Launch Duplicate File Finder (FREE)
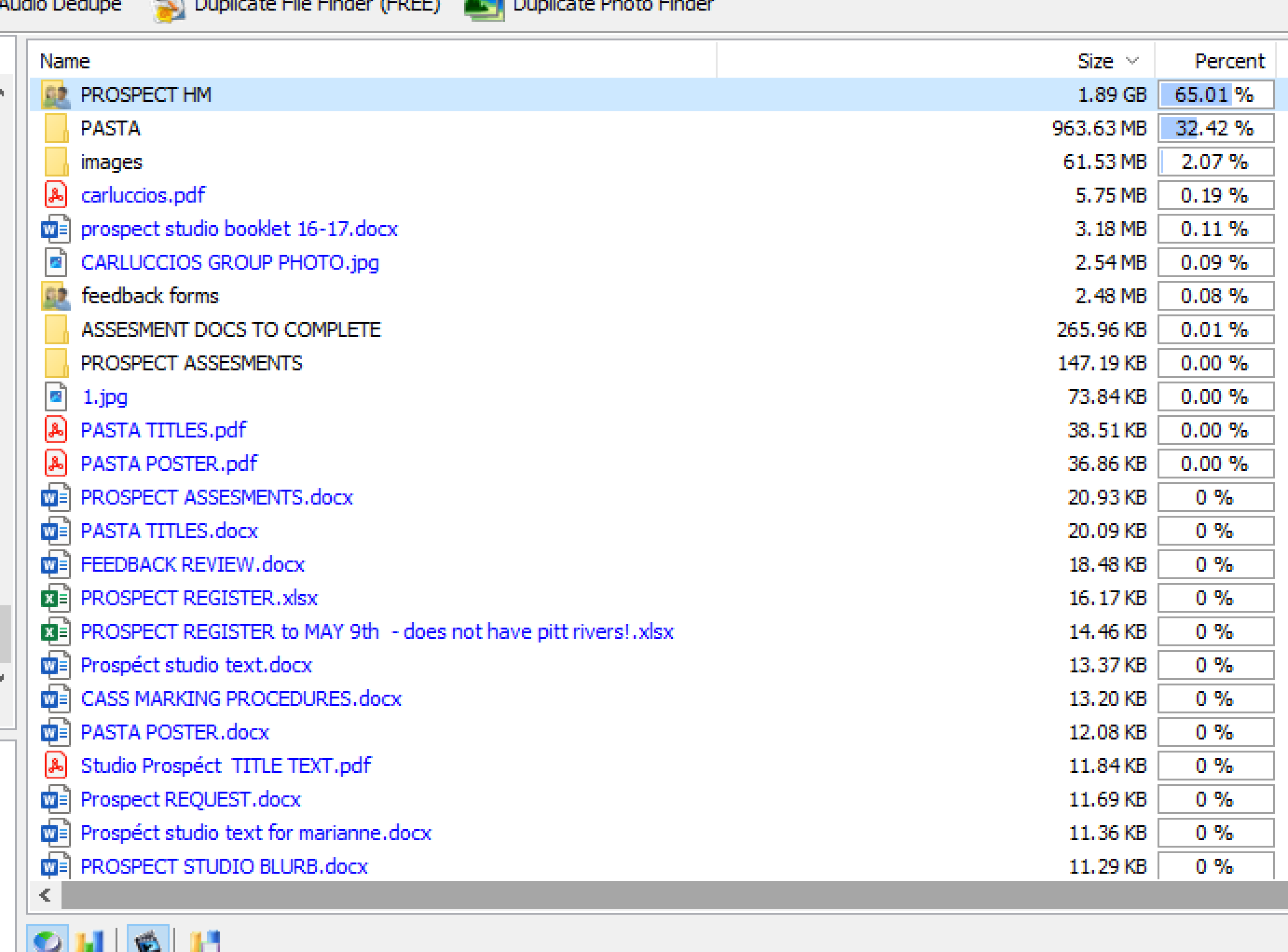 316,6
